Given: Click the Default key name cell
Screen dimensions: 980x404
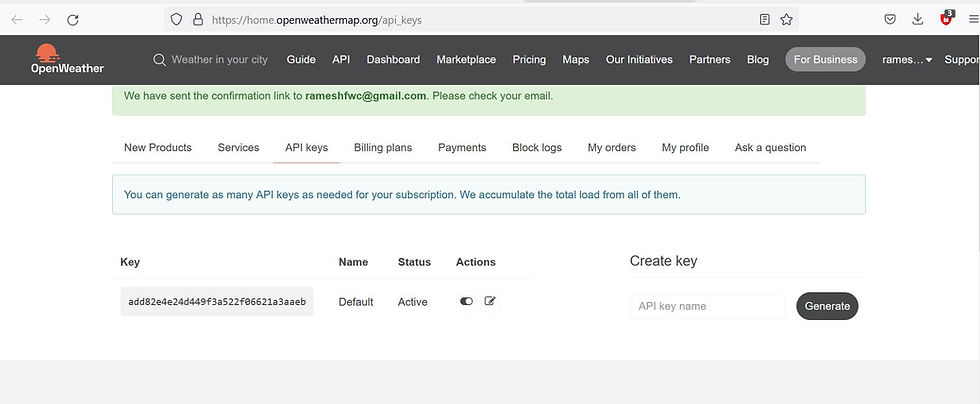Looking at the screenshot, I should pos(356,301).
